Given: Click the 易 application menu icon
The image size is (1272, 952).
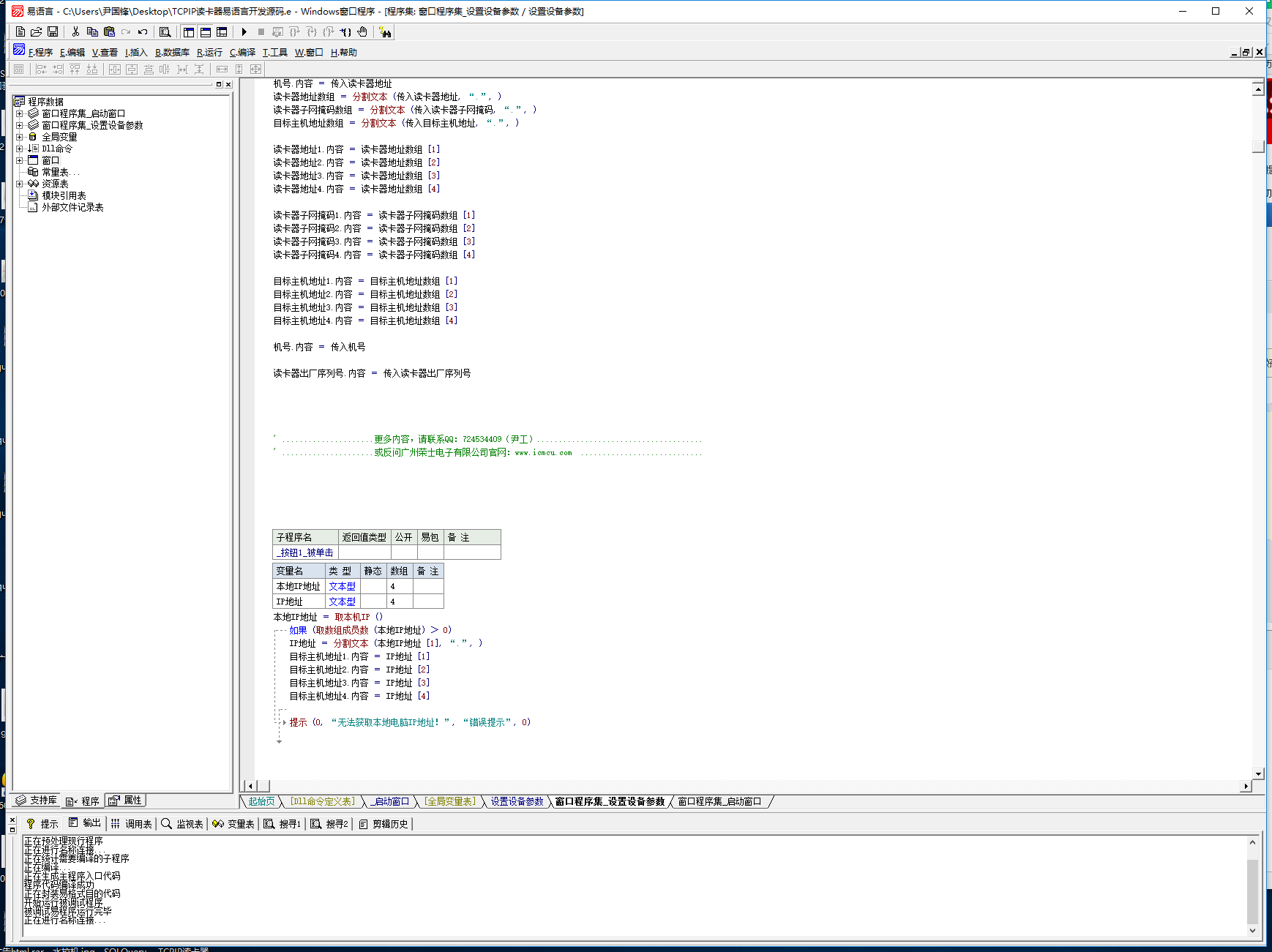Looking at the screenshot, I should 19,49.
